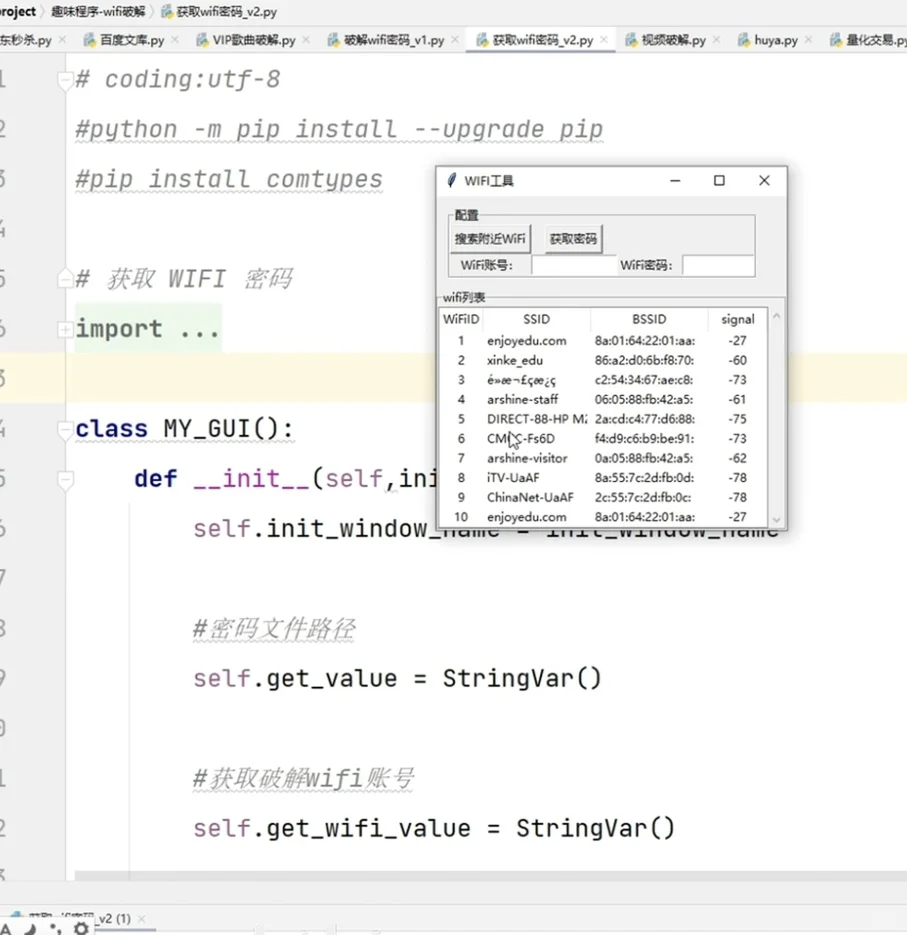Close the huya.py tab
Image resolution: width=907 pixels, height=935 pixels.
click(809, 39)
